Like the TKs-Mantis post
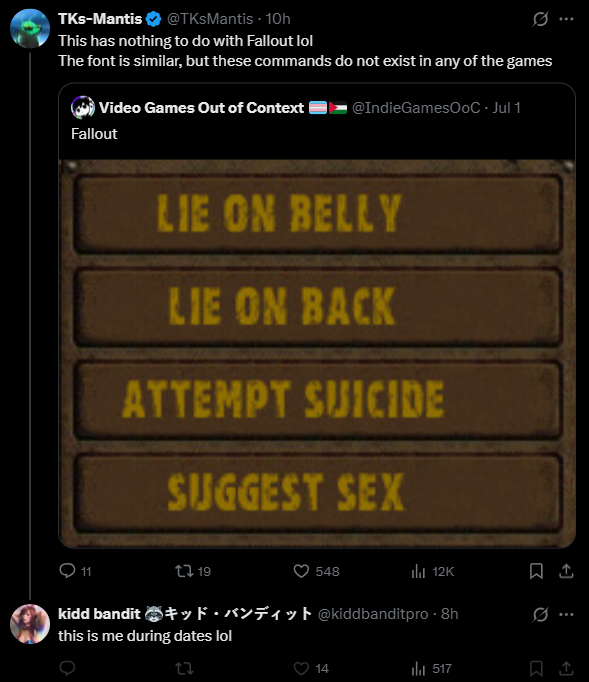The width and height of the screenshot is (589, 682). 316,571
